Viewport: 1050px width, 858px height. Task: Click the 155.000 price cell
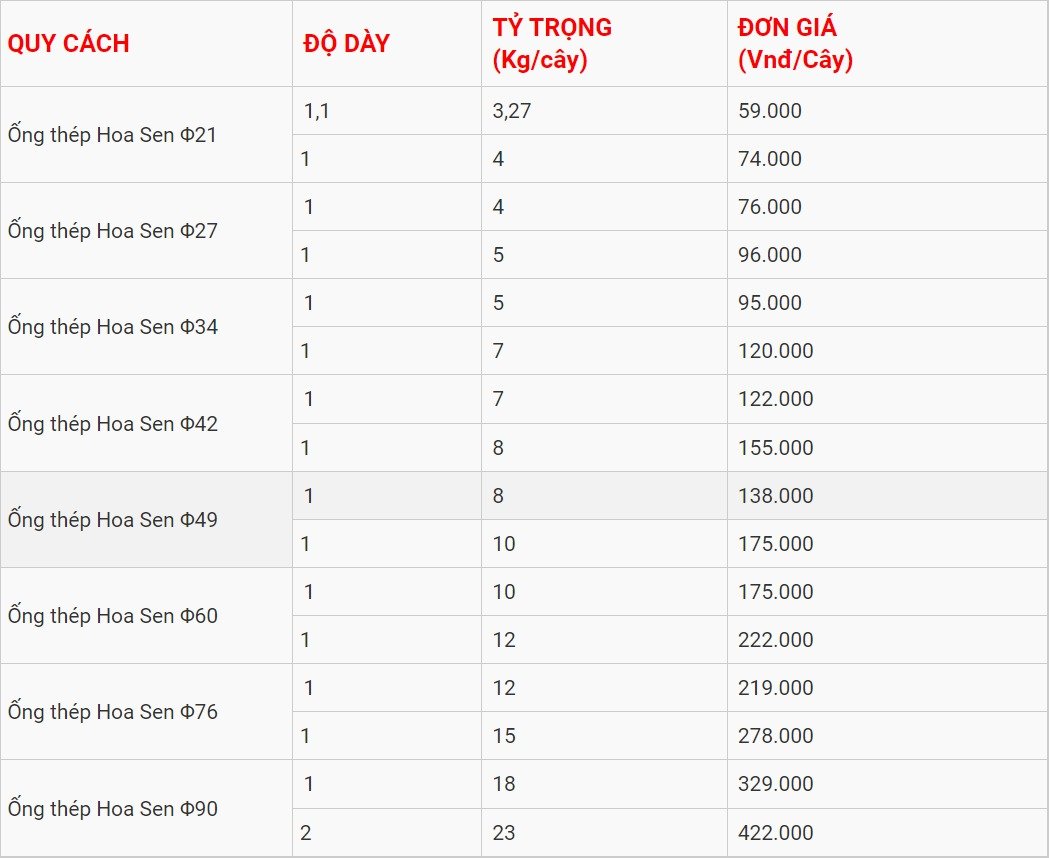click(x=887, y=447)
